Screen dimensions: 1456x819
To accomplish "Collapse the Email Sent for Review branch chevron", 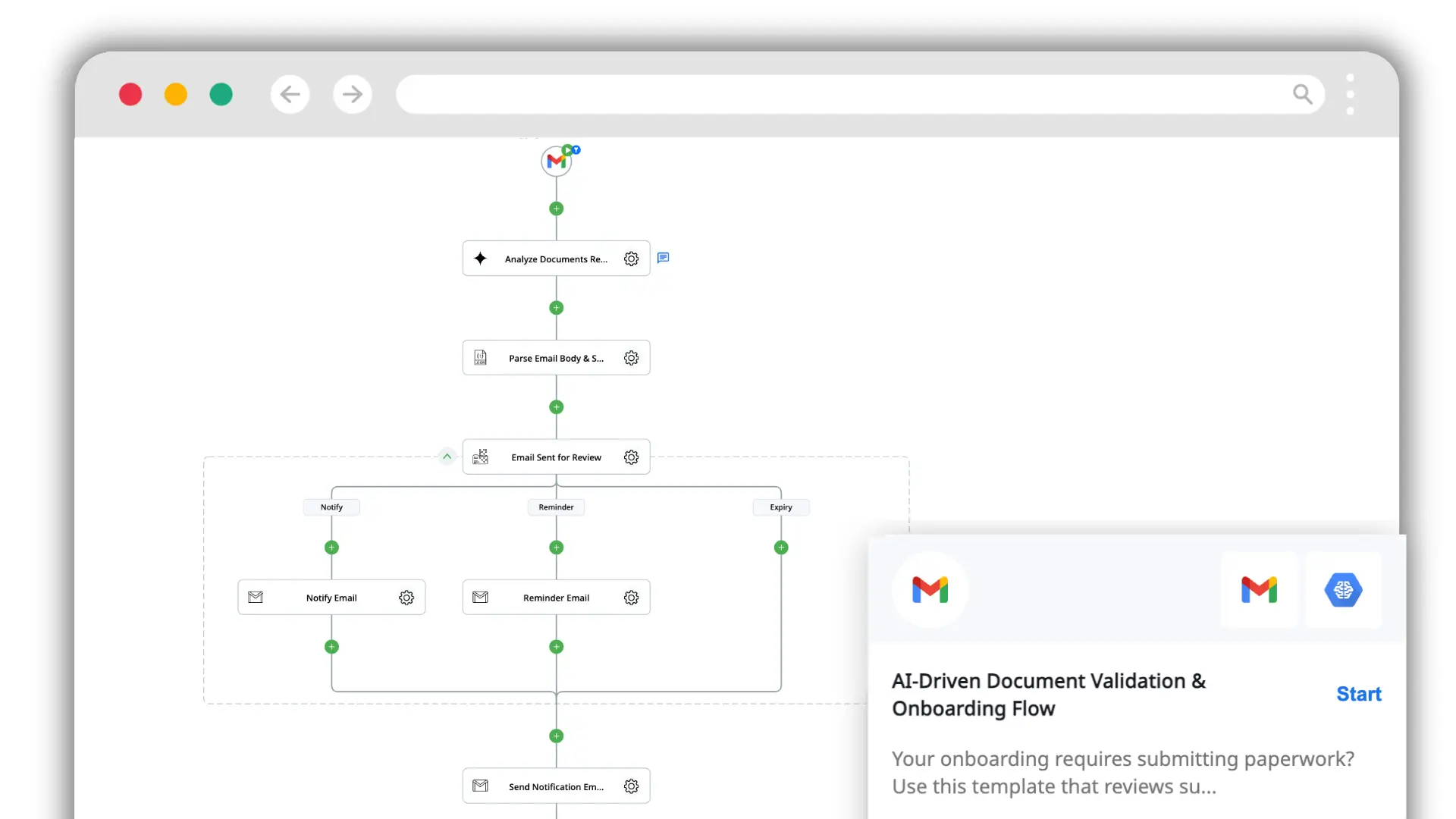I will click(x=447, y=456).
